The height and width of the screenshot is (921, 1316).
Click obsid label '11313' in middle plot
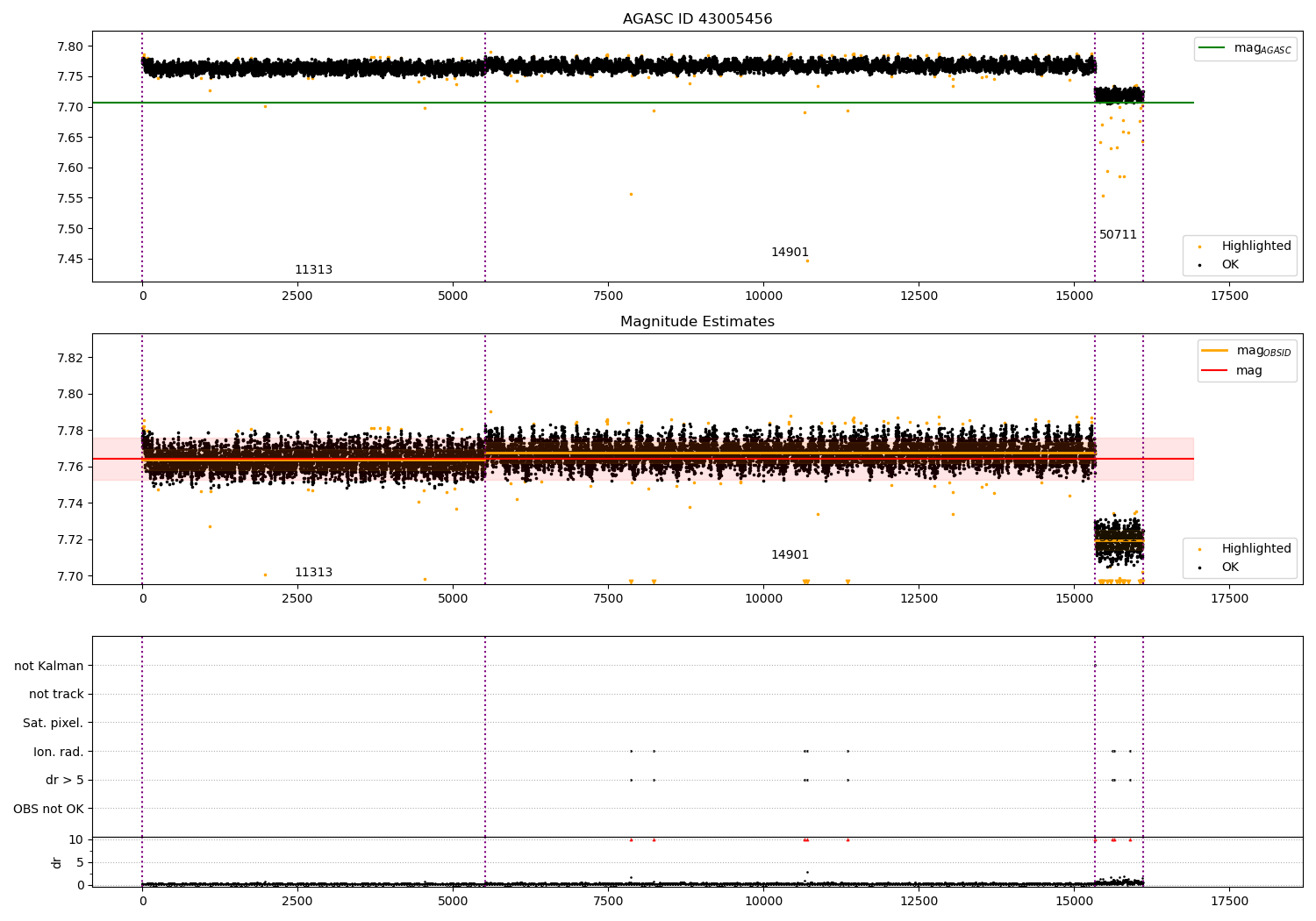pos(313,572)
